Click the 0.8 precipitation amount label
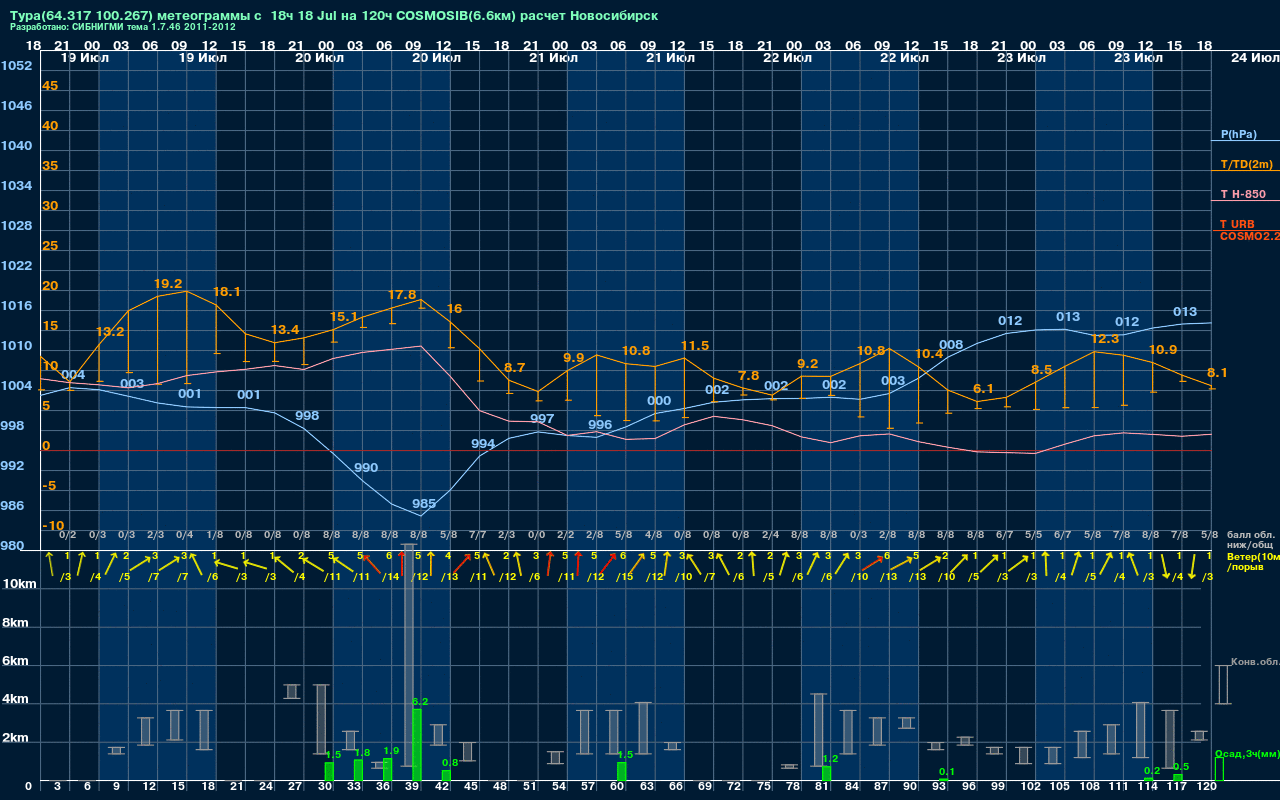This screenshot has width=1280, height=800. [x=450, y=763]
